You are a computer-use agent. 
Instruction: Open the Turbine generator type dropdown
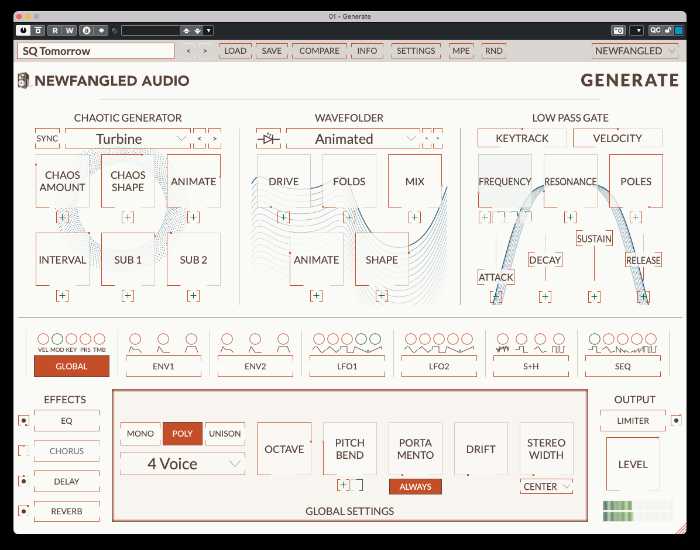tap(128, 139)
